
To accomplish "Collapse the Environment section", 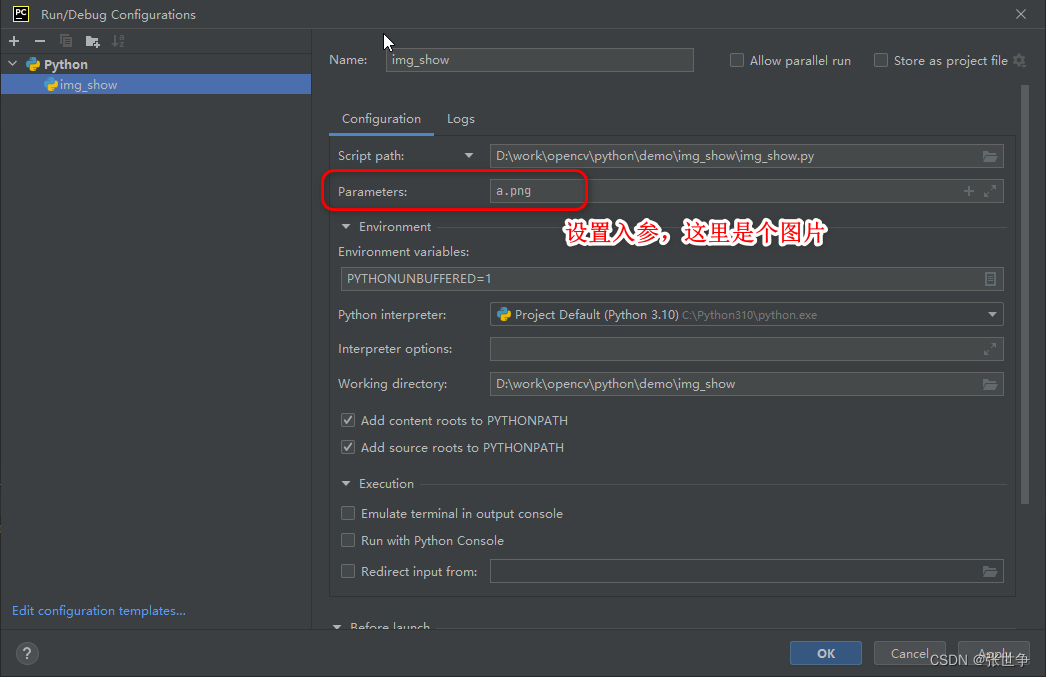I will click(346, 226).
